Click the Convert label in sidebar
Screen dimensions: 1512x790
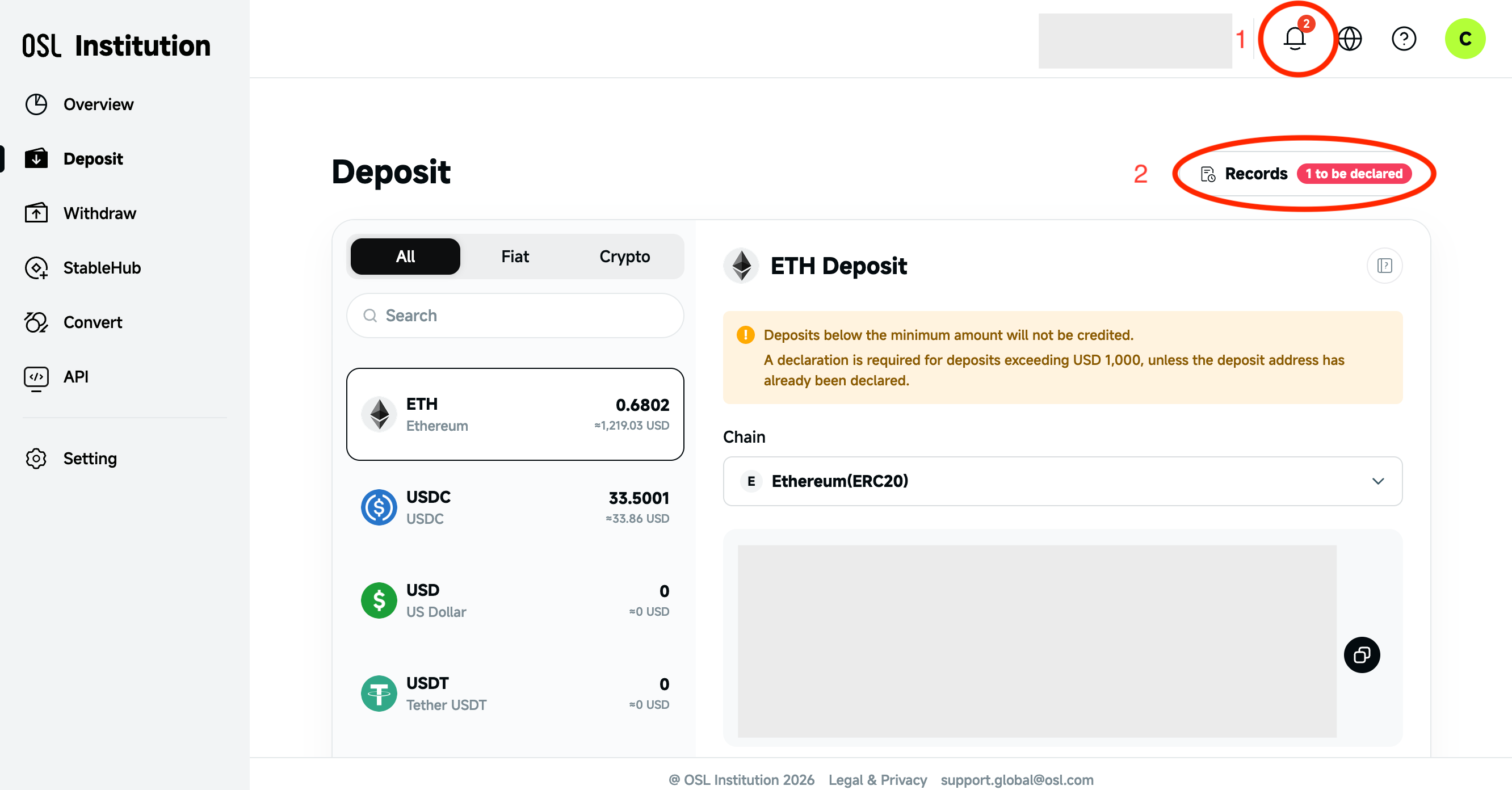(93, 322)
